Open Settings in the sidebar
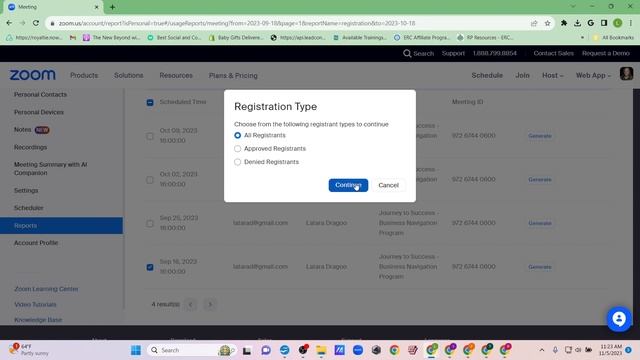The image size is (640, 360). click(x=26, y=190)
